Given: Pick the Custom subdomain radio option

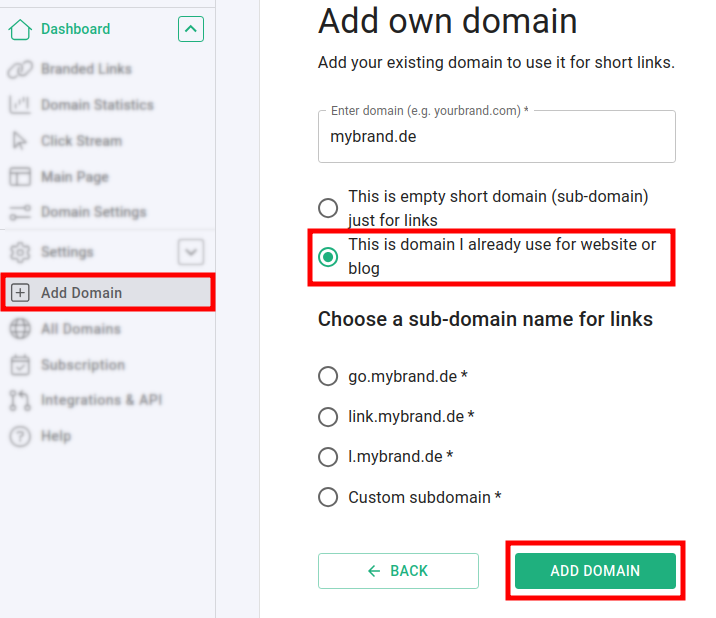Looking at the screenshot, I should (x=328, y=497).
